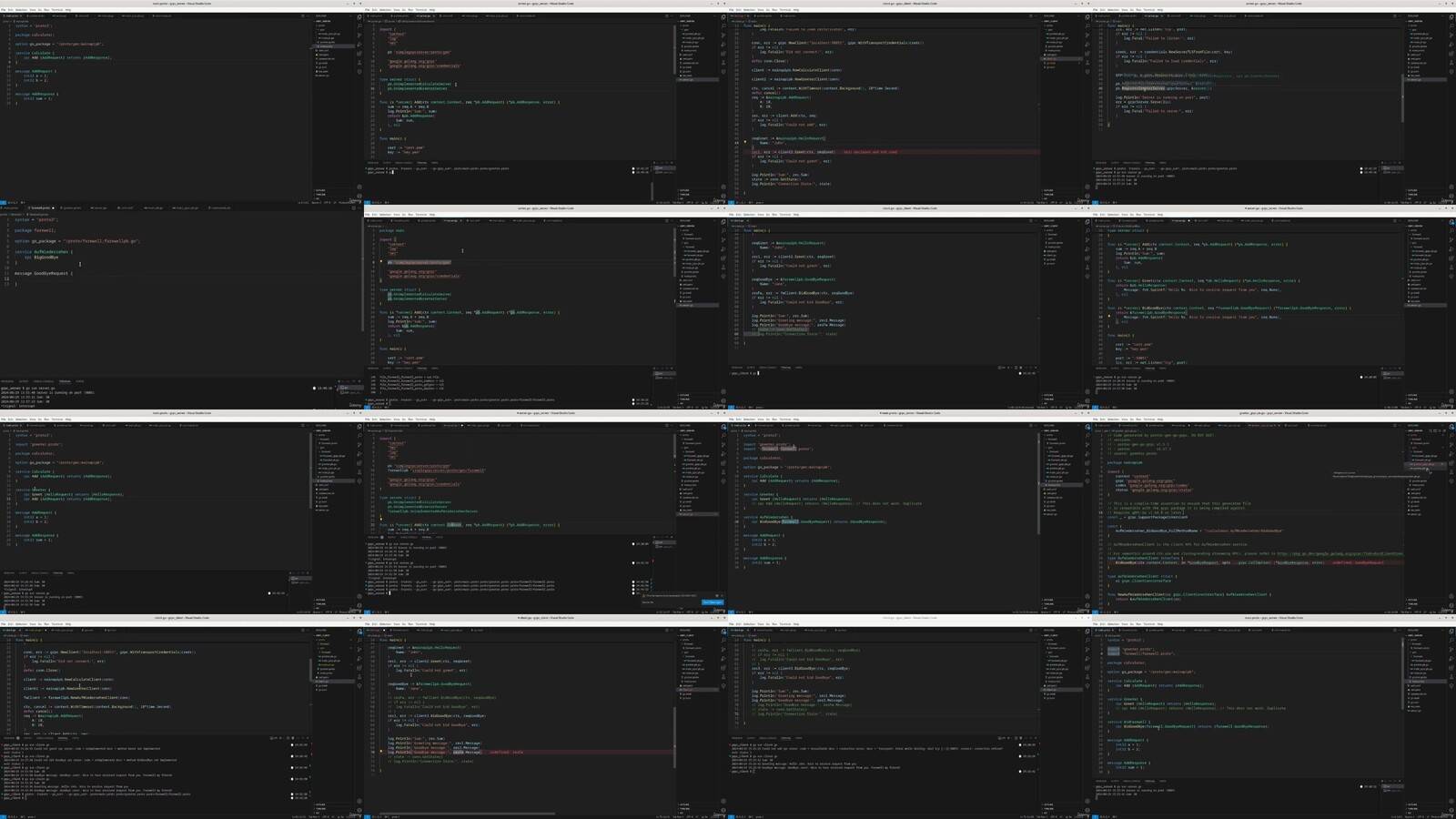Switch to the farewell.proto editor tab
This screenshot has height=819, width=1456.
coord(38,210)
